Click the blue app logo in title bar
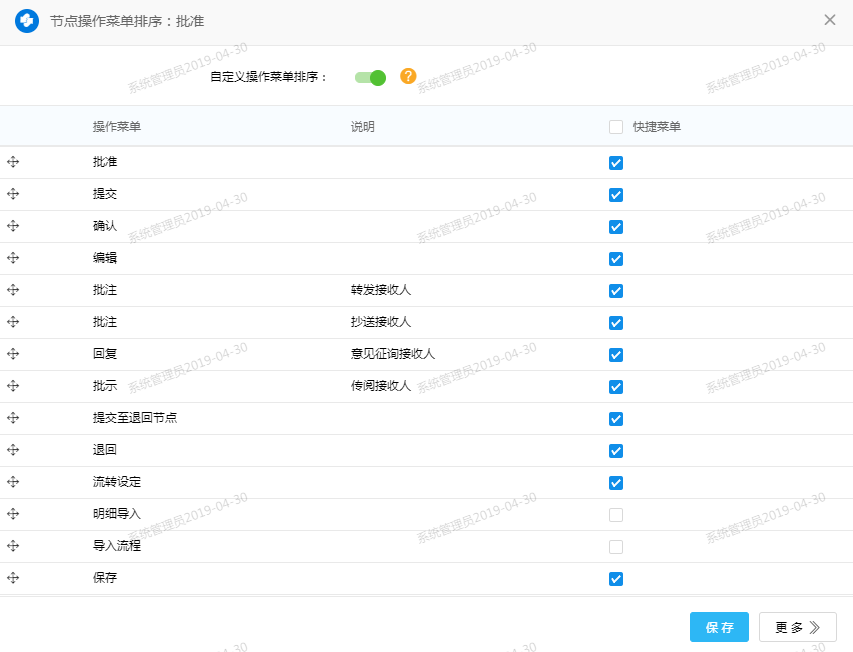Image resolution: width=853 pixels, height=652 pixels. (27, 20)
